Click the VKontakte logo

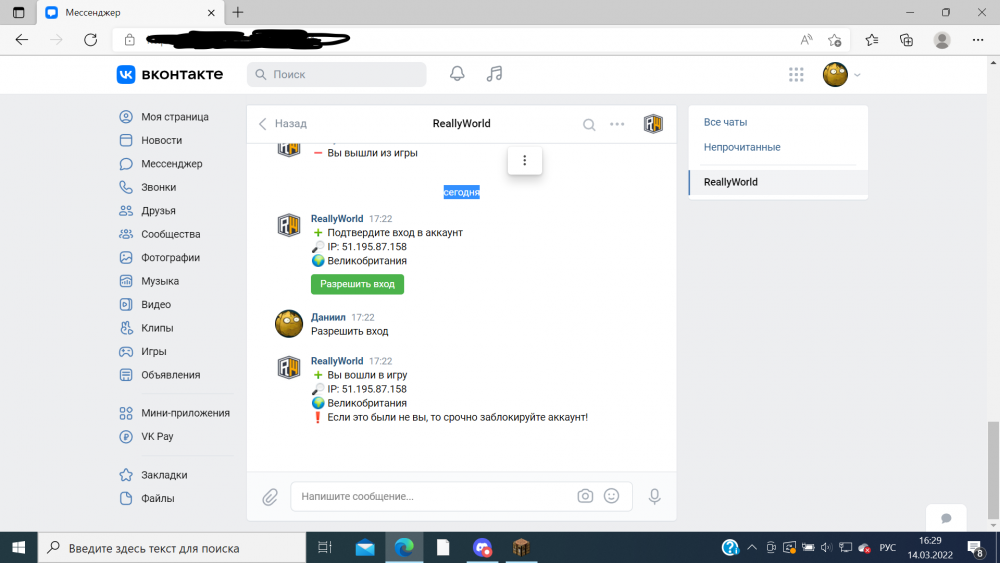tap(170, 74)
